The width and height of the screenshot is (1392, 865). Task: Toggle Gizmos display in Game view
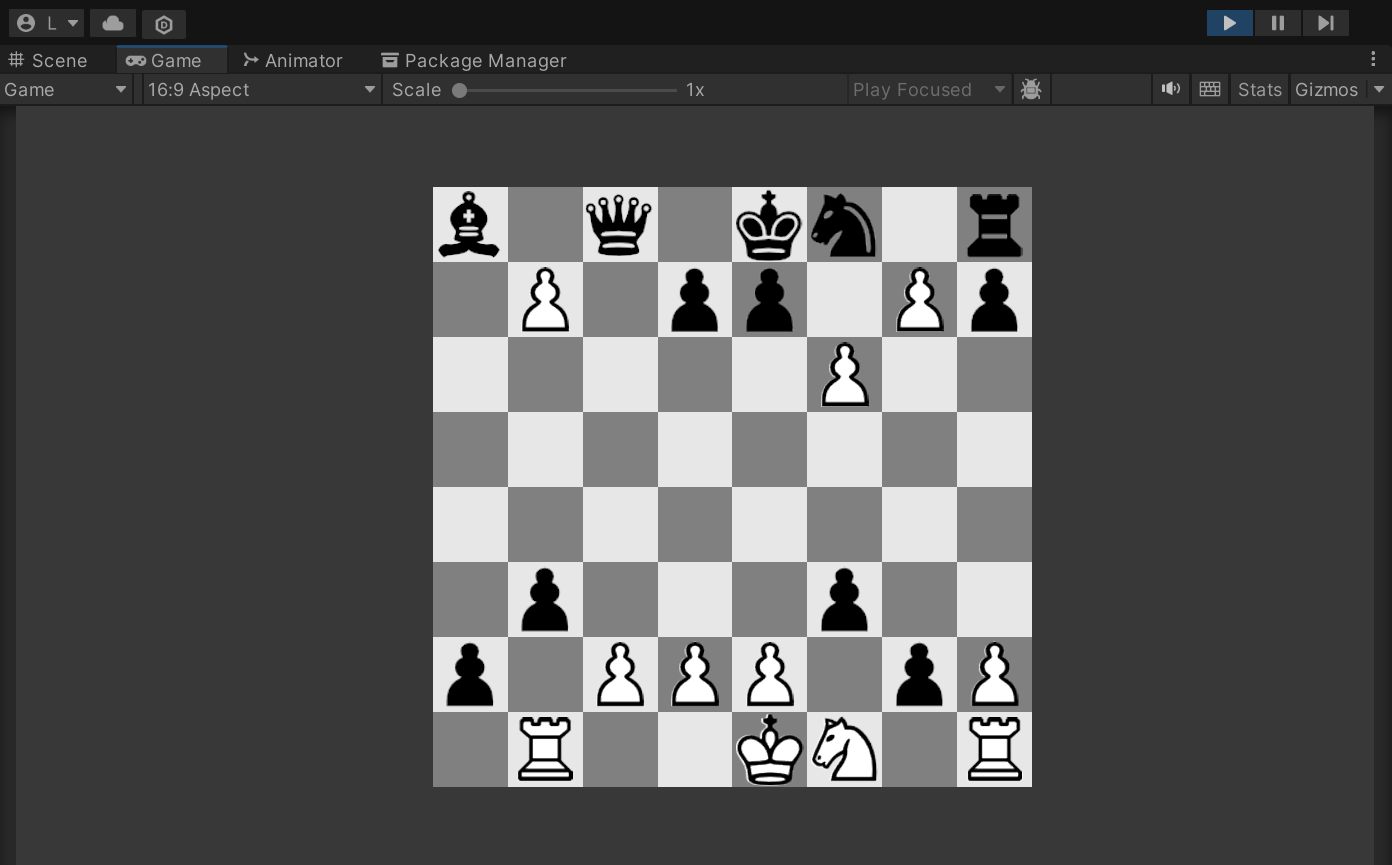[x=1327, y=89]
